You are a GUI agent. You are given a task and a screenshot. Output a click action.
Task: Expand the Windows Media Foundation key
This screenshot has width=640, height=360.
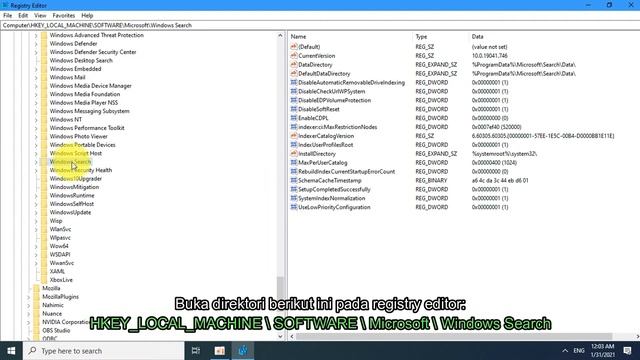(36, 94)
